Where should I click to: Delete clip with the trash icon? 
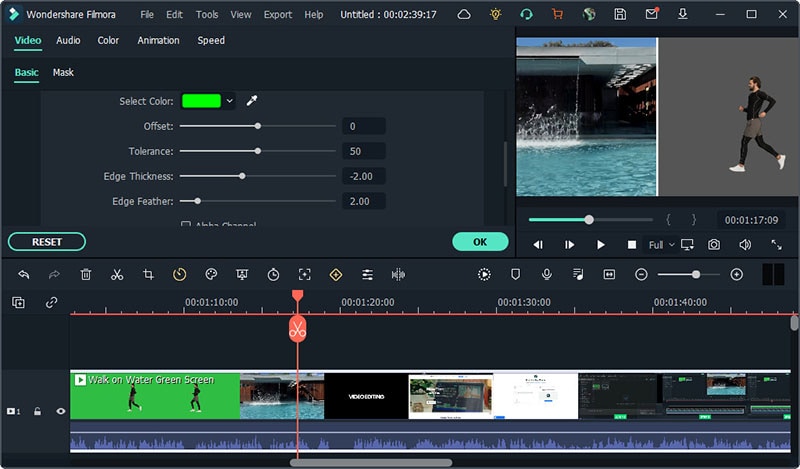click(x=86, y=275)
